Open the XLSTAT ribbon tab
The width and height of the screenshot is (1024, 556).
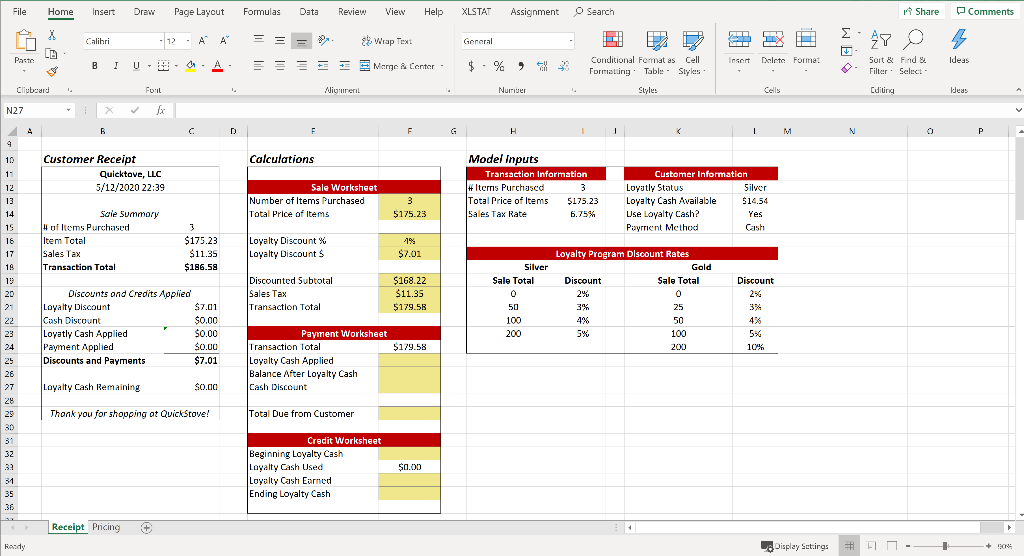pyautogui.click(x=477, y=12)
